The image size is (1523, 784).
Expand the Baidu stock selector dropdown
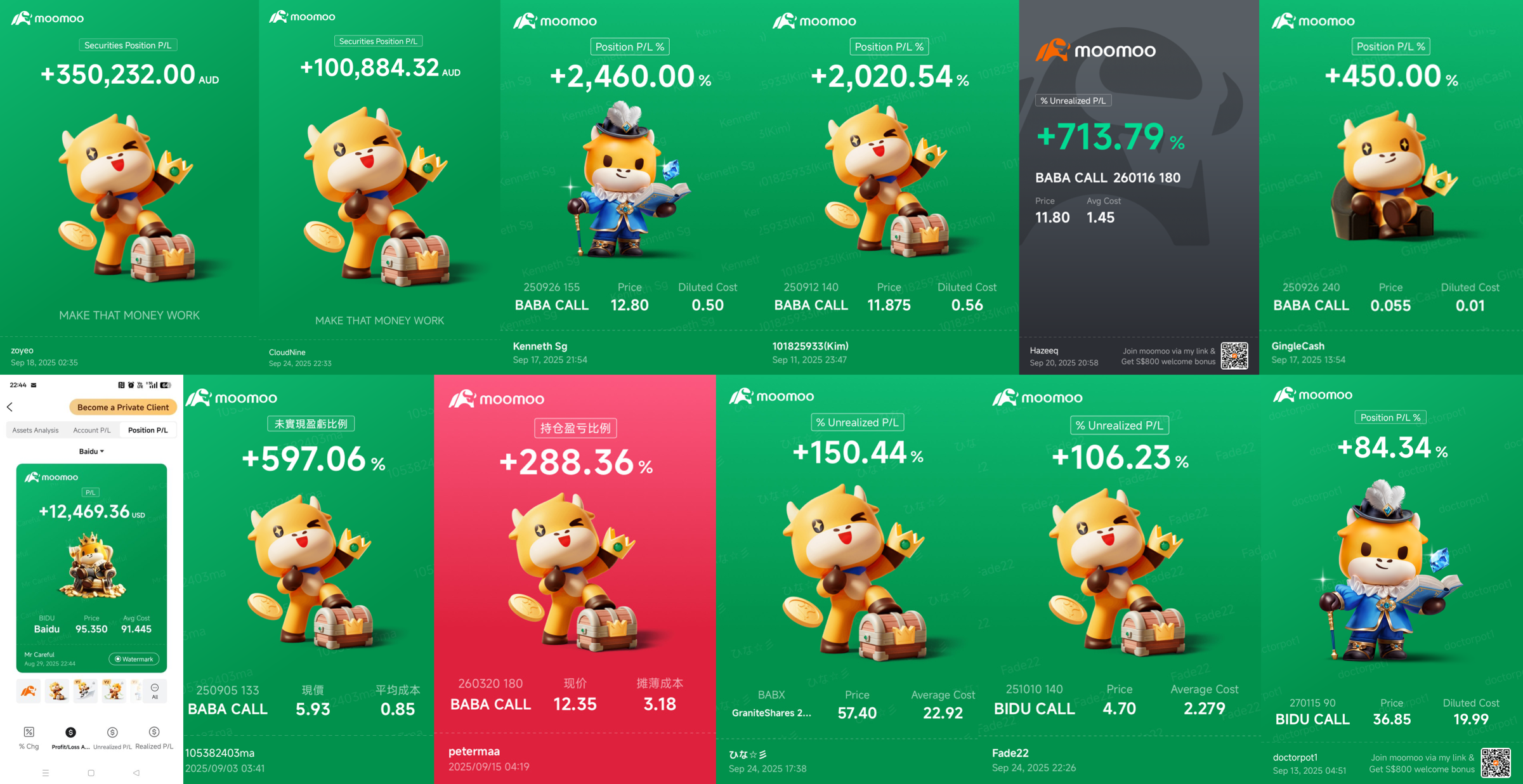click(91, 451)
